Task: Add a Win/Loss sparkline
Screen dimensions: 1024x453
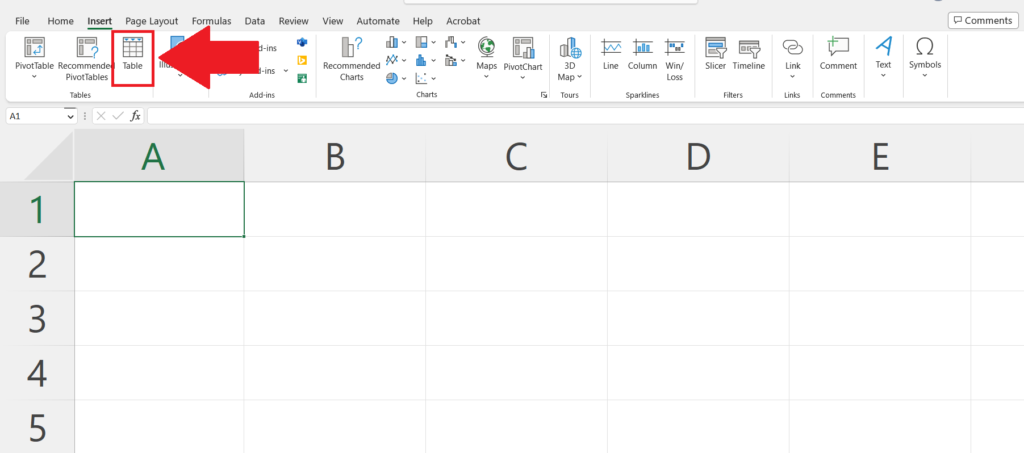Action: [675, 57]
